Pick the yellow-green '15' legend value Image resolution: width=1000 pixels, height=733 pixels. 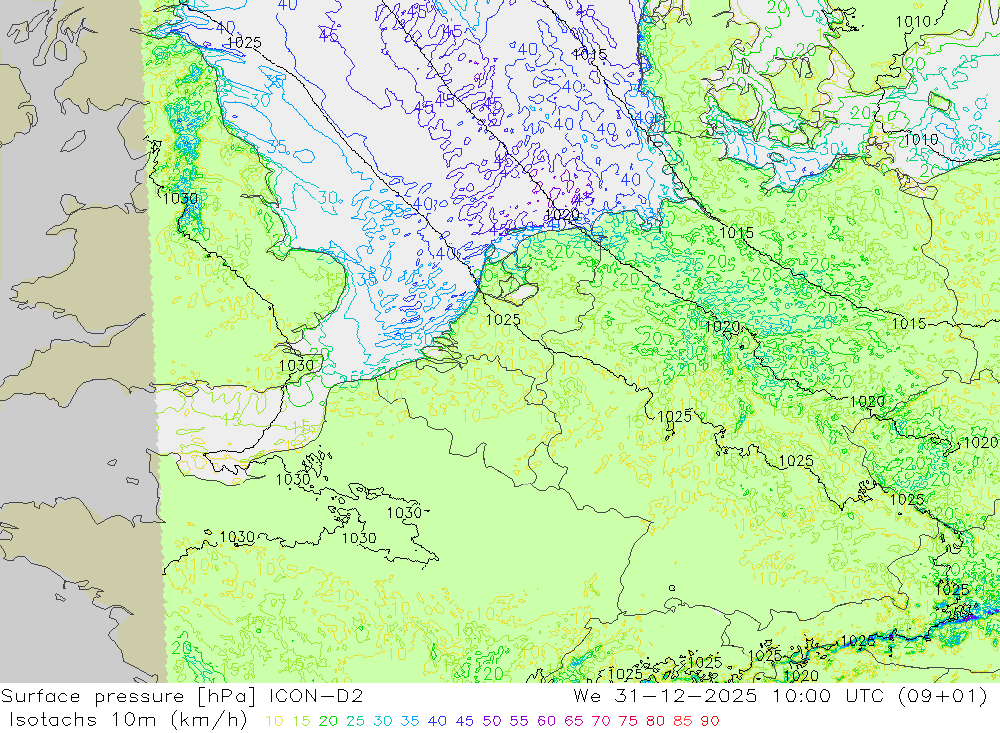pos(302,721)
